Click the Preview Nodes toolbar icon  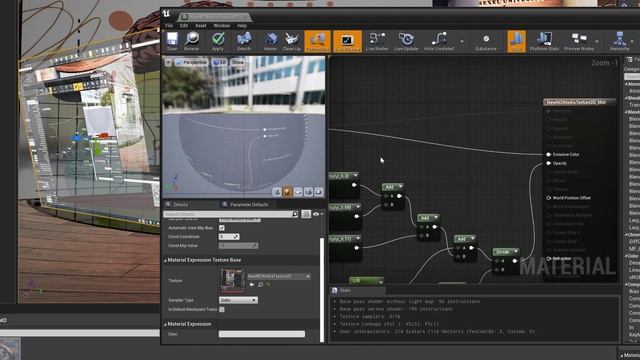tap(579, 41)
